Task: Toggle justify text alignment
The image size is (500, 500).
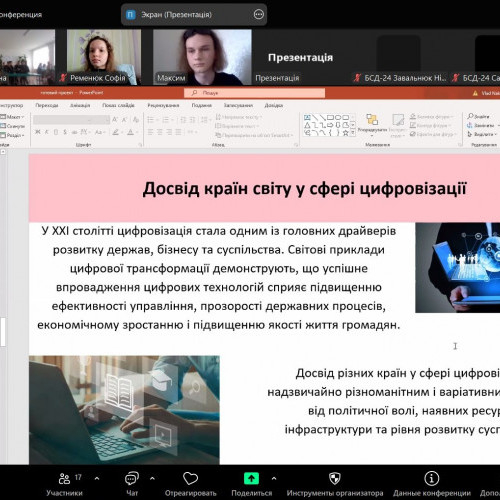Action: click(x=178, y=132)
